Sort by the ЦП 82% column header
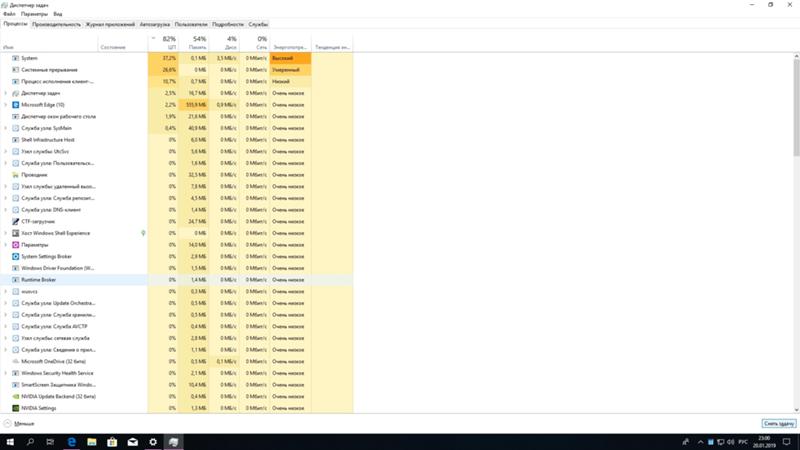The image size is (800, 450). click(x=163, y=43)
